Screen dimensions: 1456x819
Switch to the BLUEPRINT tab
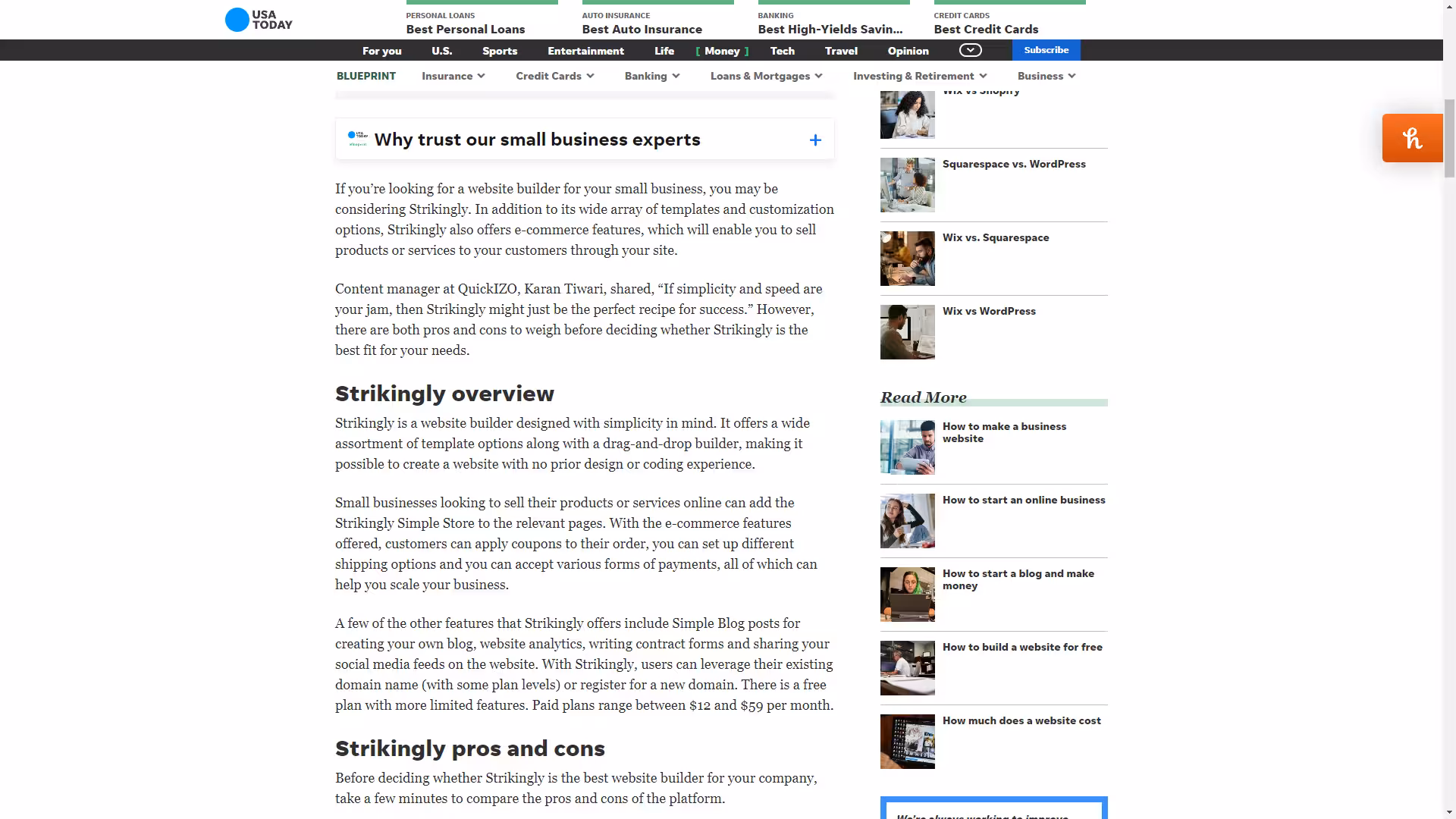coord(366,76)
